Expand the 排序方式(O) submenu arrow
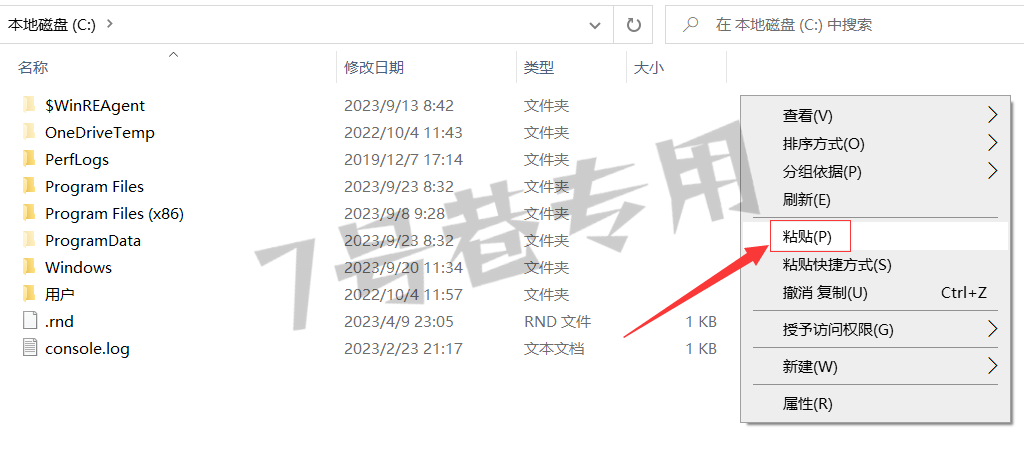 click(993, 143)
